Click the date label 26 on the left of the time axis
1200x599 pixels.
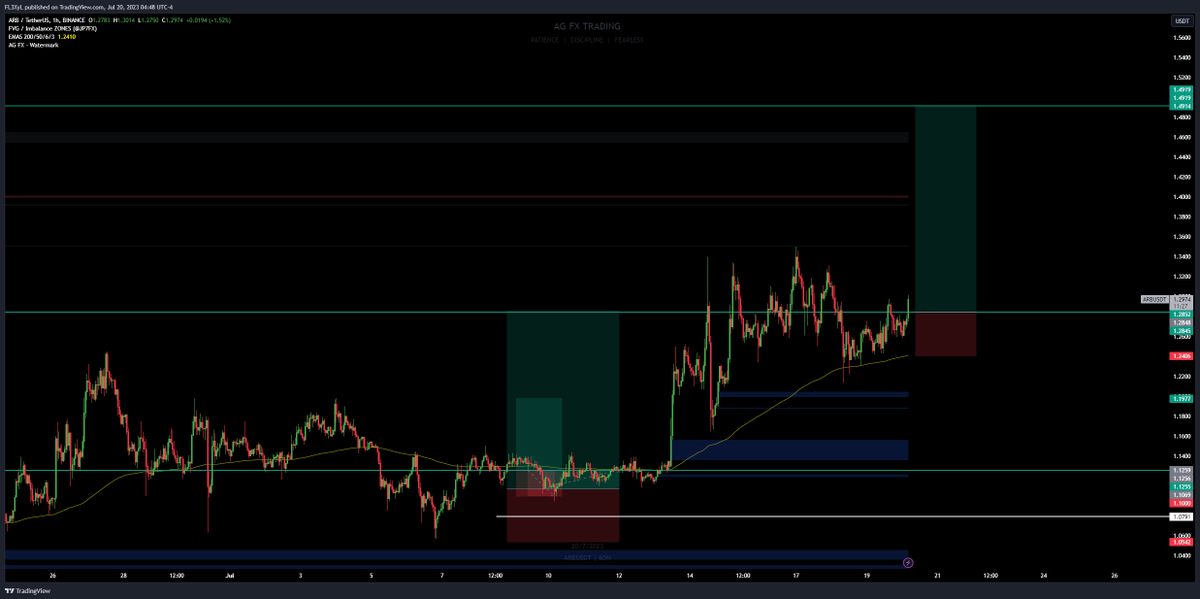click(52, 576)
